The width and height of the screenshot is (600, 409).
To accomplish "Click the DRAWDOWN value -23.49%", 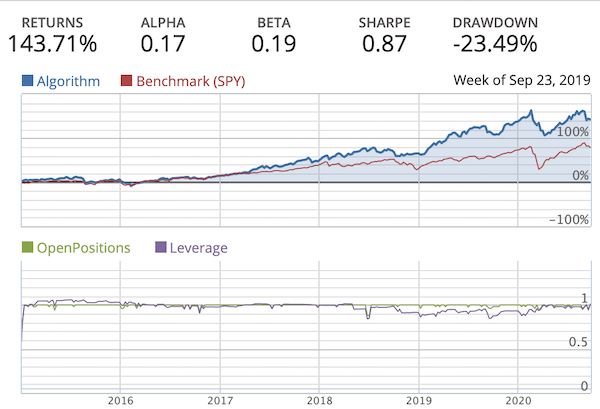I will 494,44.
